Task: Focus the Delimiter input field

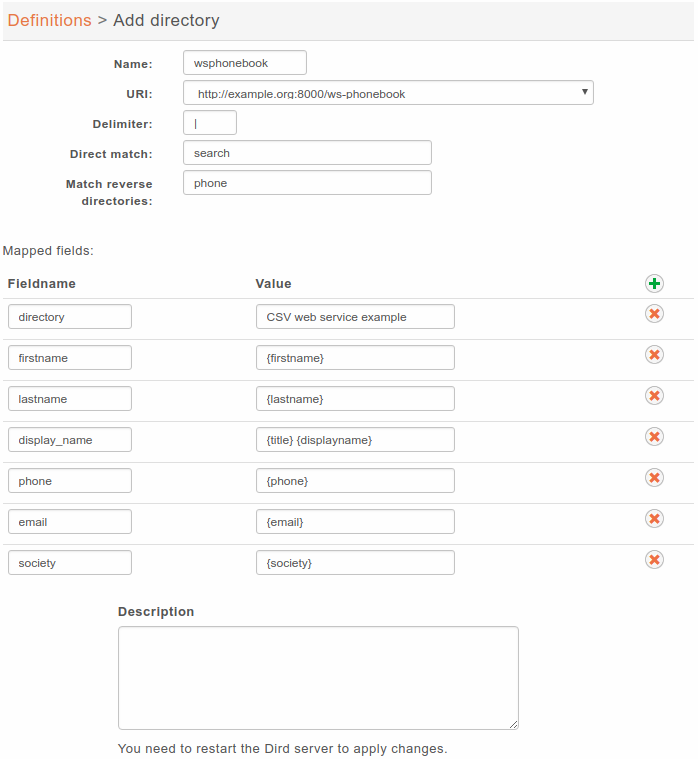Action: 210,123
